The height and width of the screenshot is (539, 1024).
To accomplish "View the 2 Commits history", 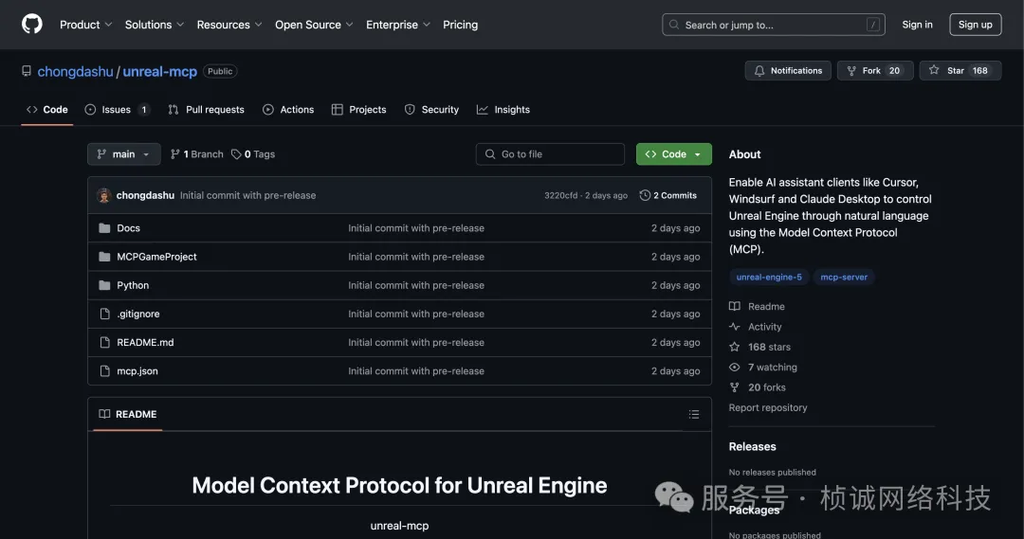I will click(668, 195).
